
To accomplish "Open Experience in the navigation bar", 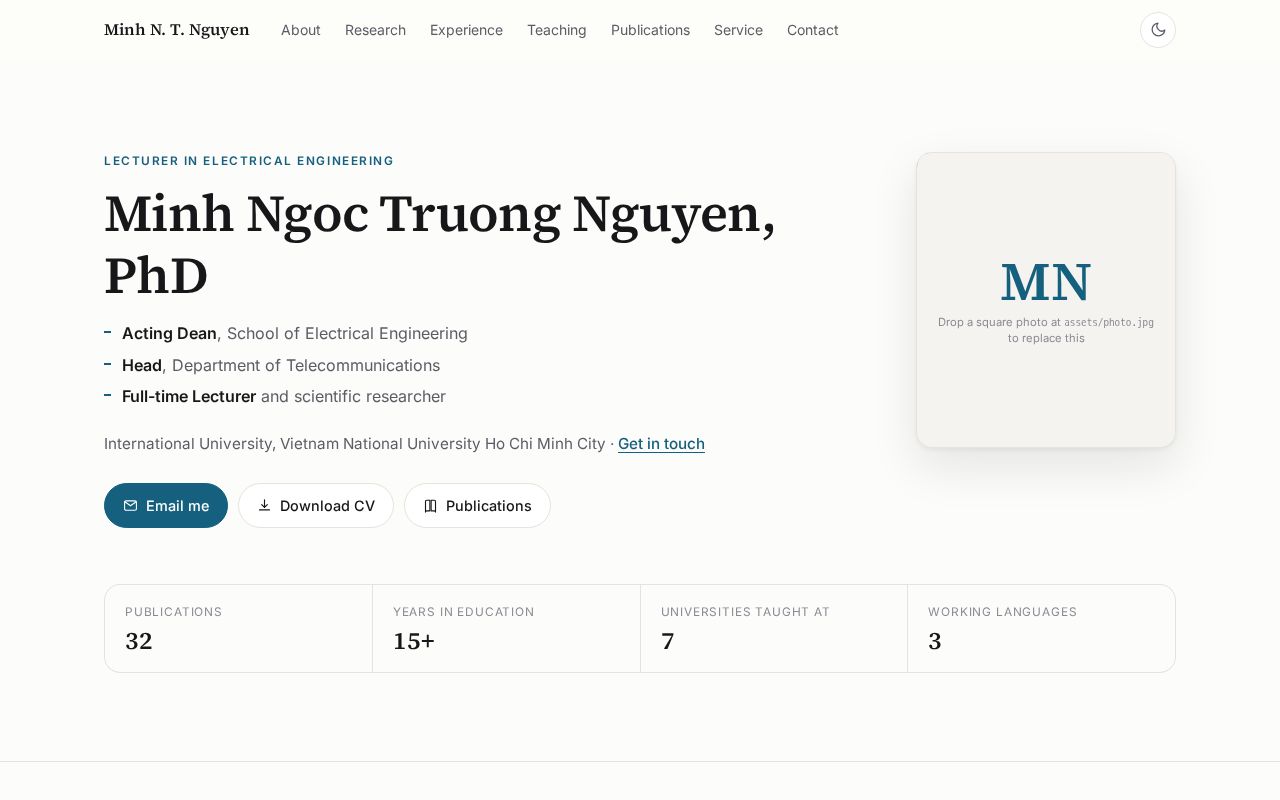I will click(x=466, y=30).
